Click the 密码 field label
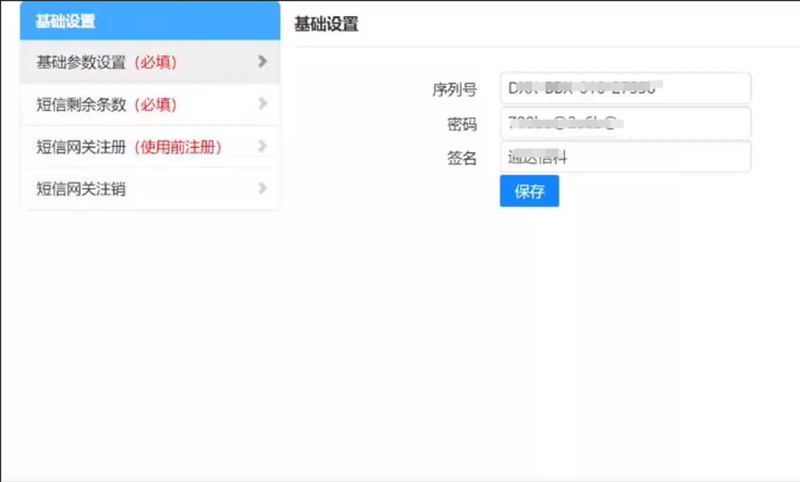The height and width of the screenshot is (482, 800). coord(462,124)
